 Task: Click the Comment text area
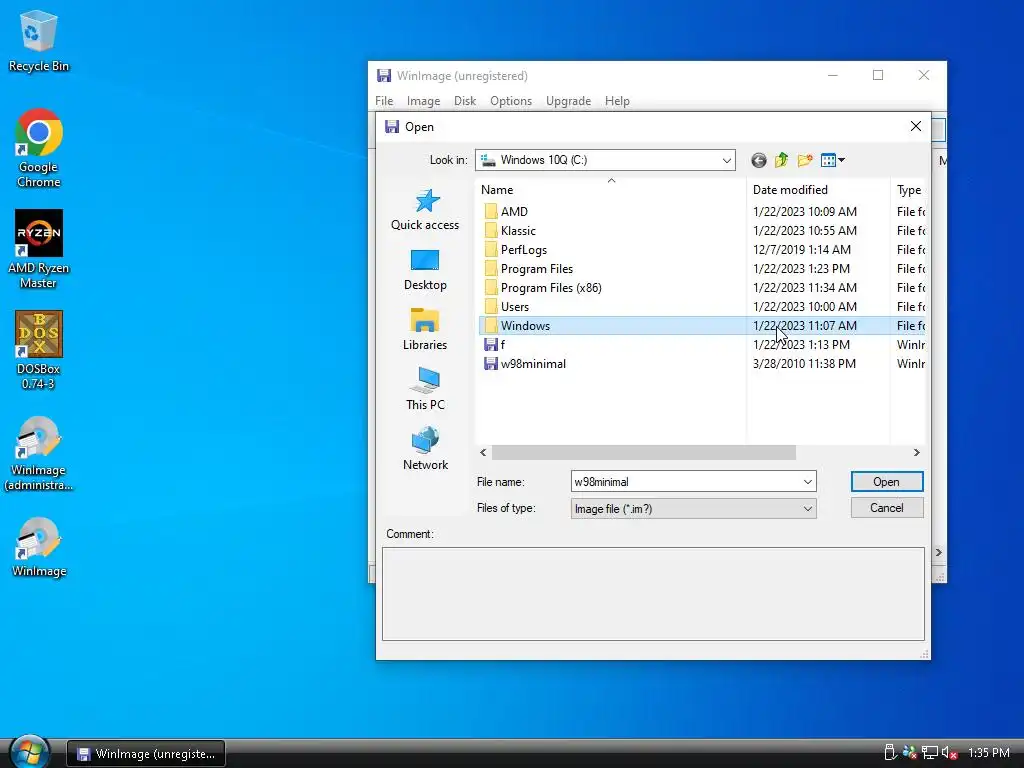point(653,594)
